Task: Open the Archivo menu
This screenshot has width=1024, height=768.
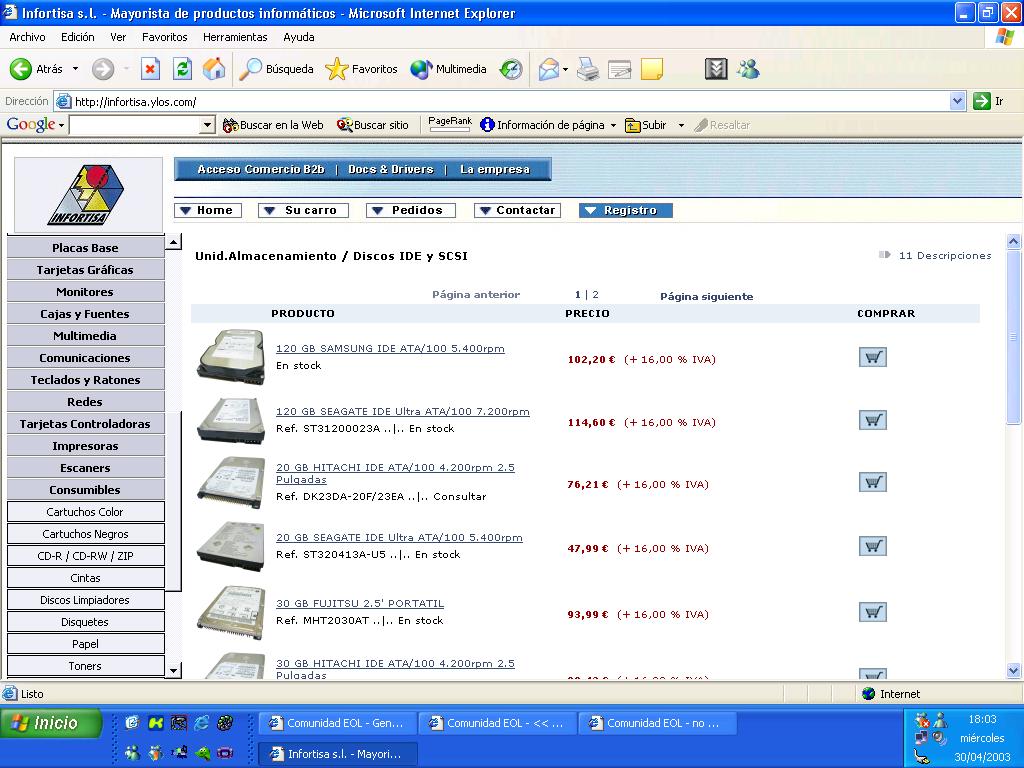Action: coord(27,37)
